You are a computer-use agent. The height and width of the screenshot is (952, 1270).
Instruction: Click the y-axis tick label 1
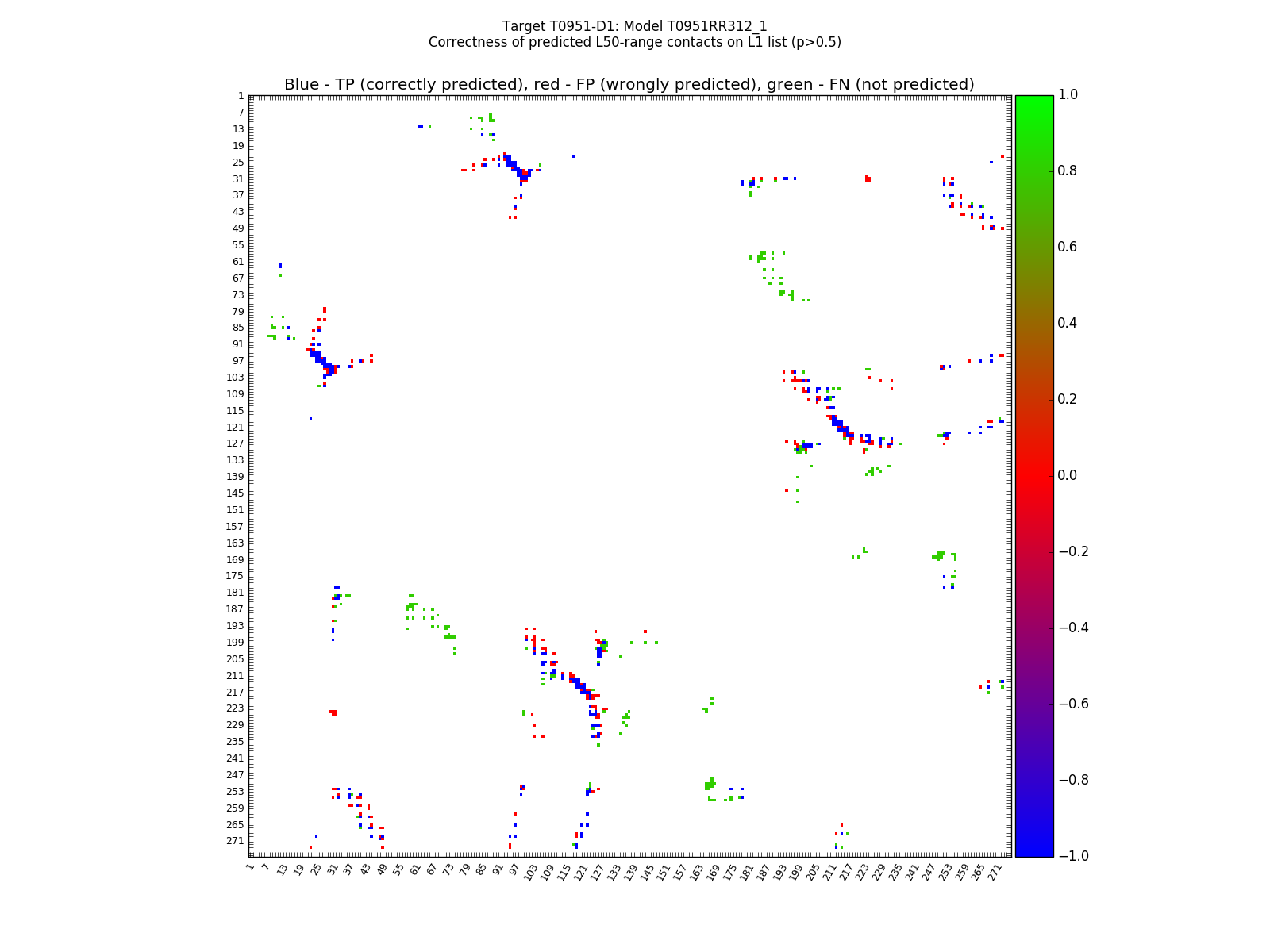[x=241, y=96]
